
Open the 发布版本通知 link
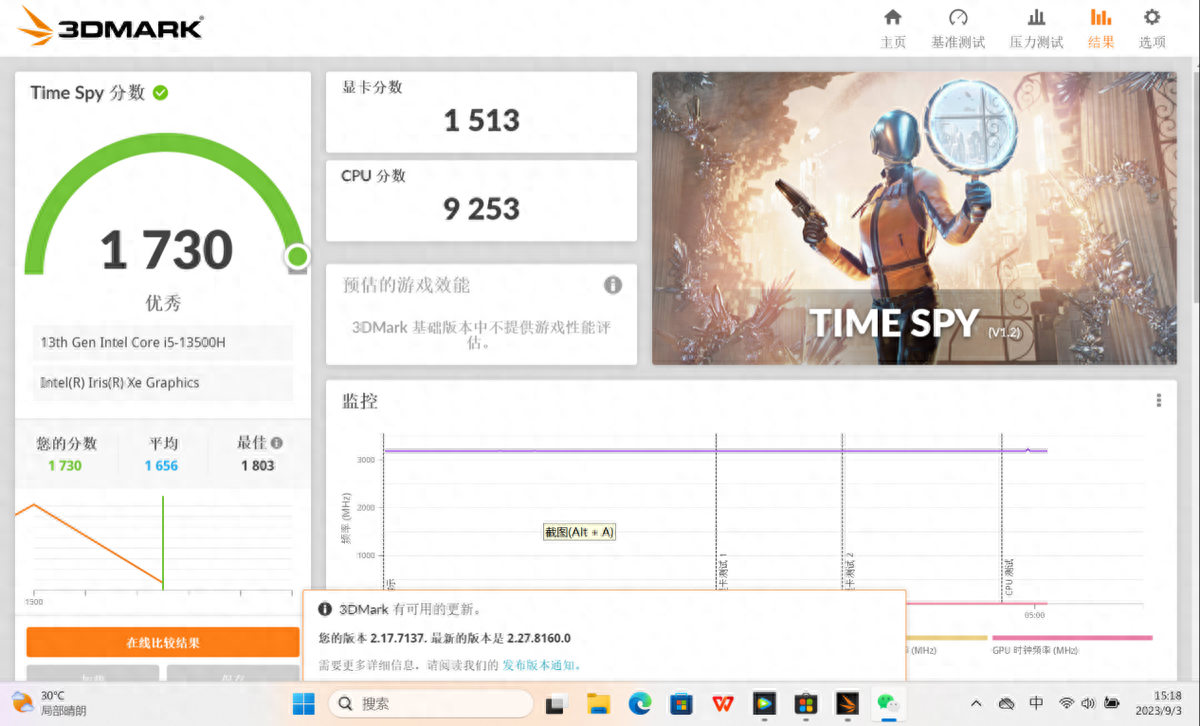point(539,665)
